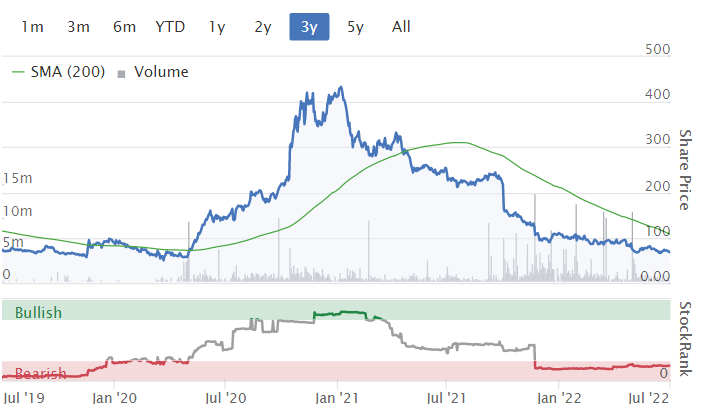This screenshot has height=404, width=702.
Task: Select the 1y chart range
Action: point(217,27)
